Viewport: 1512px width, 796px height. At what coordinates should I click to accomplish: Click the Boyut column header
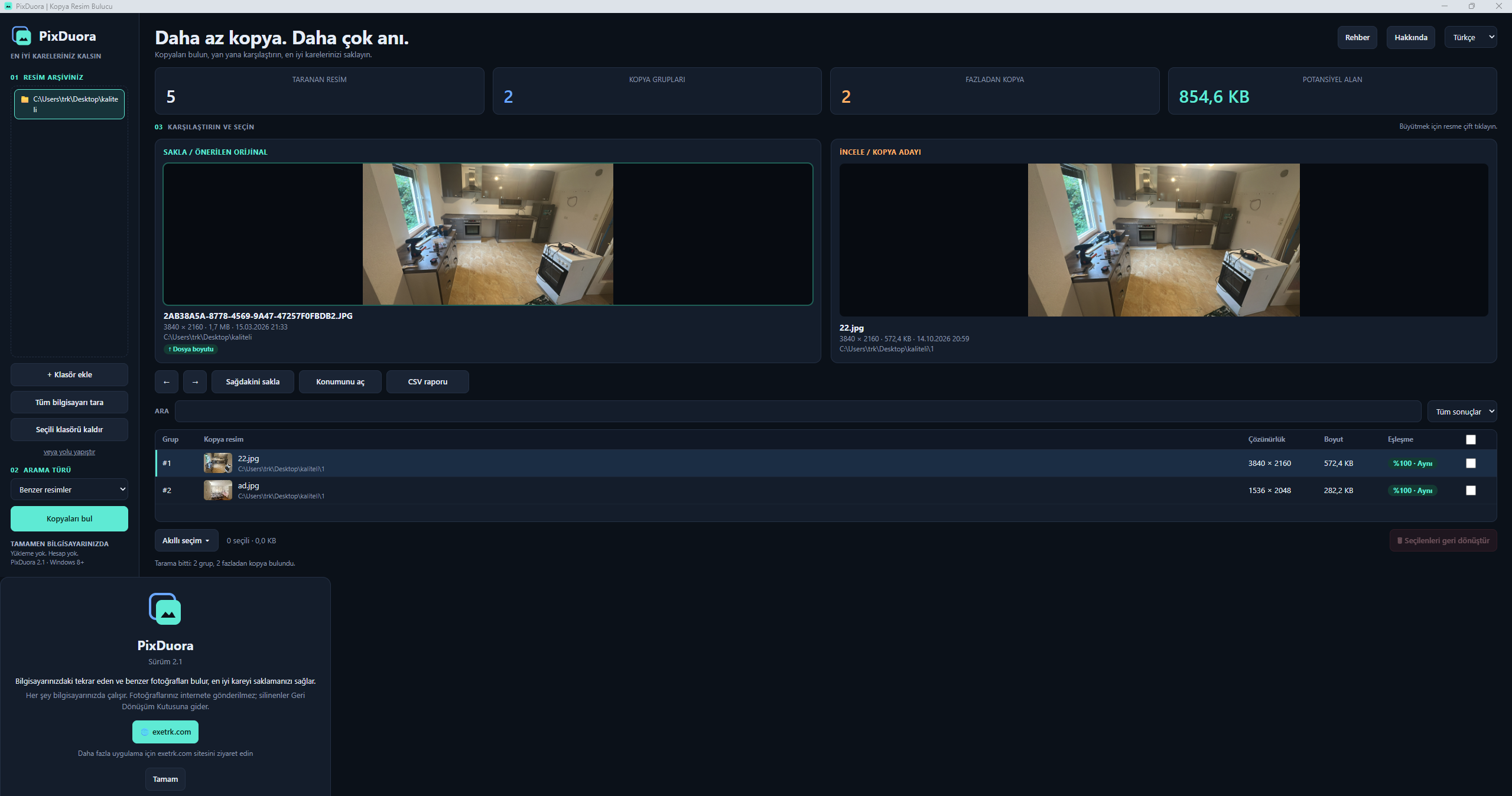click(1333, 439)
